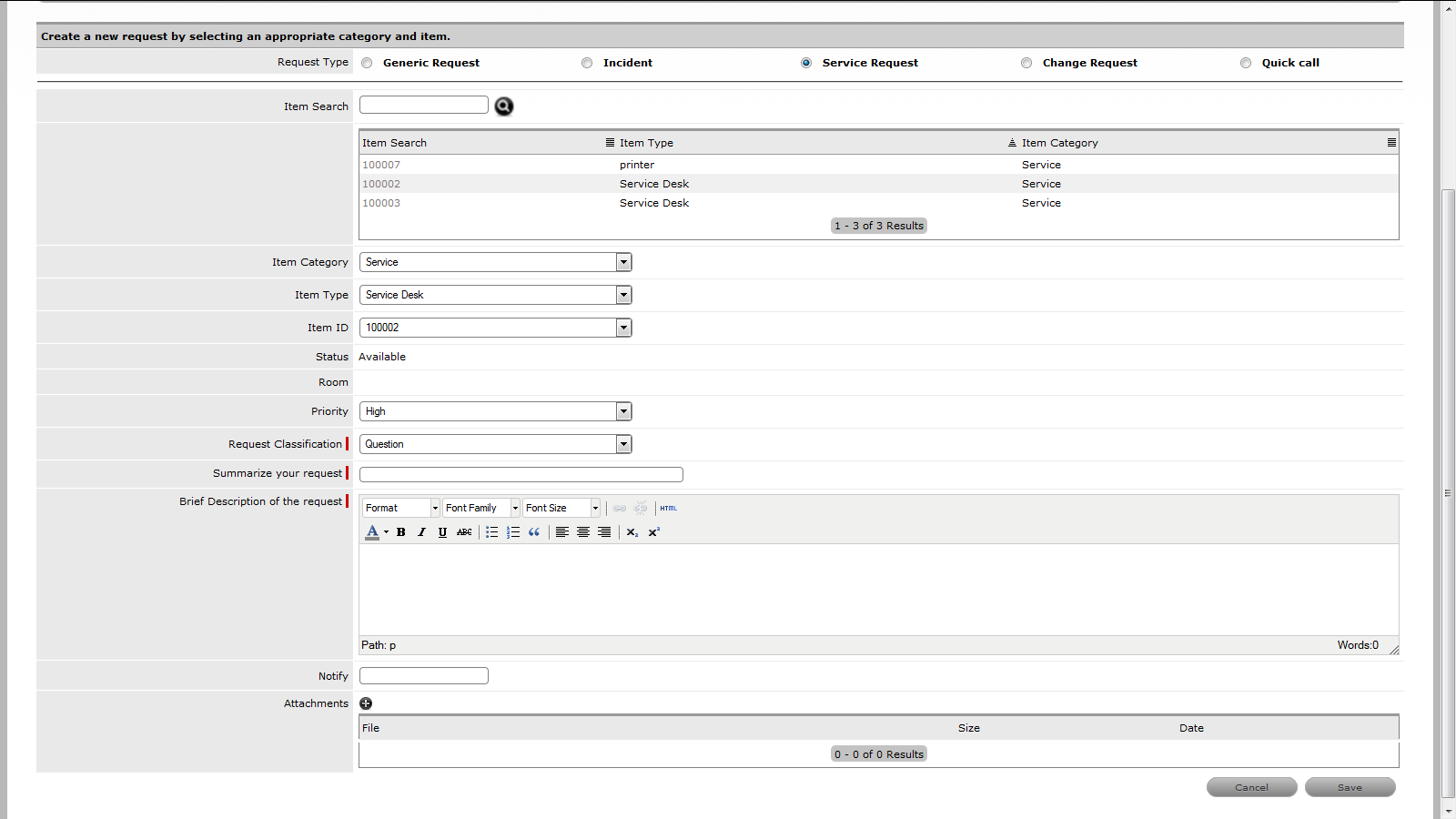The height and width of the screenshot is (819, 1456).
Task: Insert a numbered list
Action: [513, 532]
